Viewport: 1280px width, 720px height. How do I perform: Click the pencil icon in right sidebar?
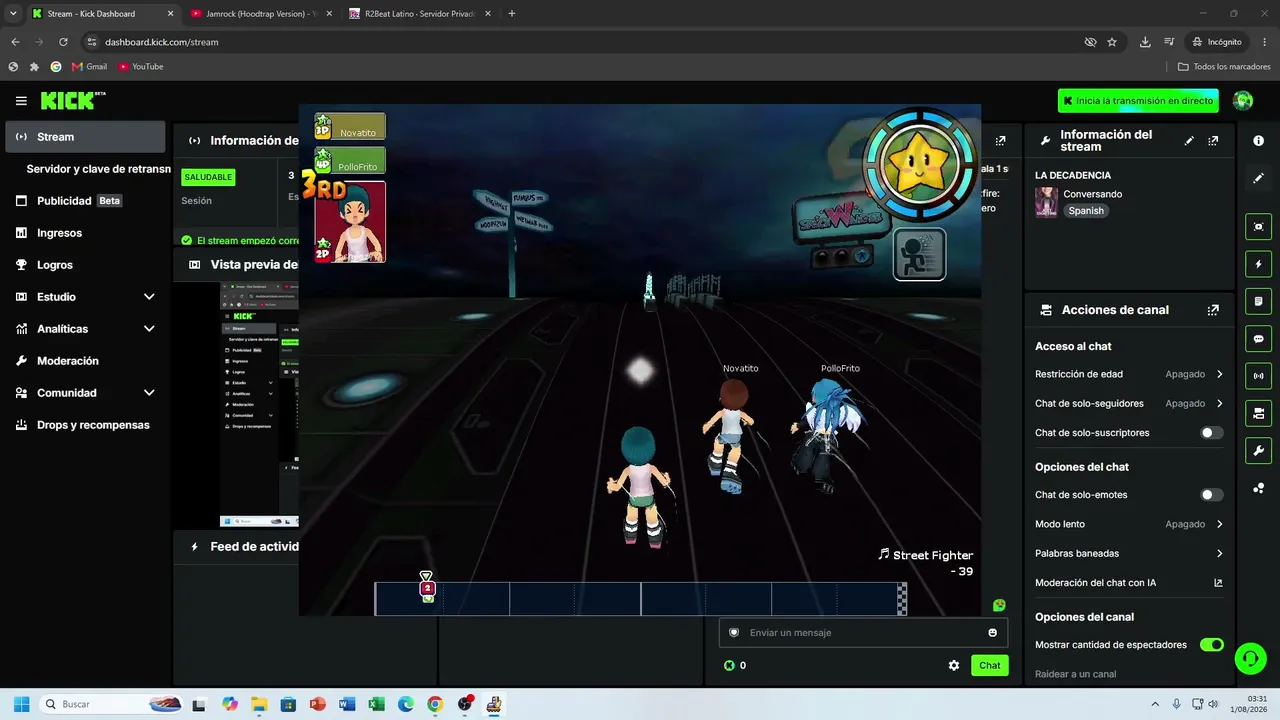pos(1258,178)
